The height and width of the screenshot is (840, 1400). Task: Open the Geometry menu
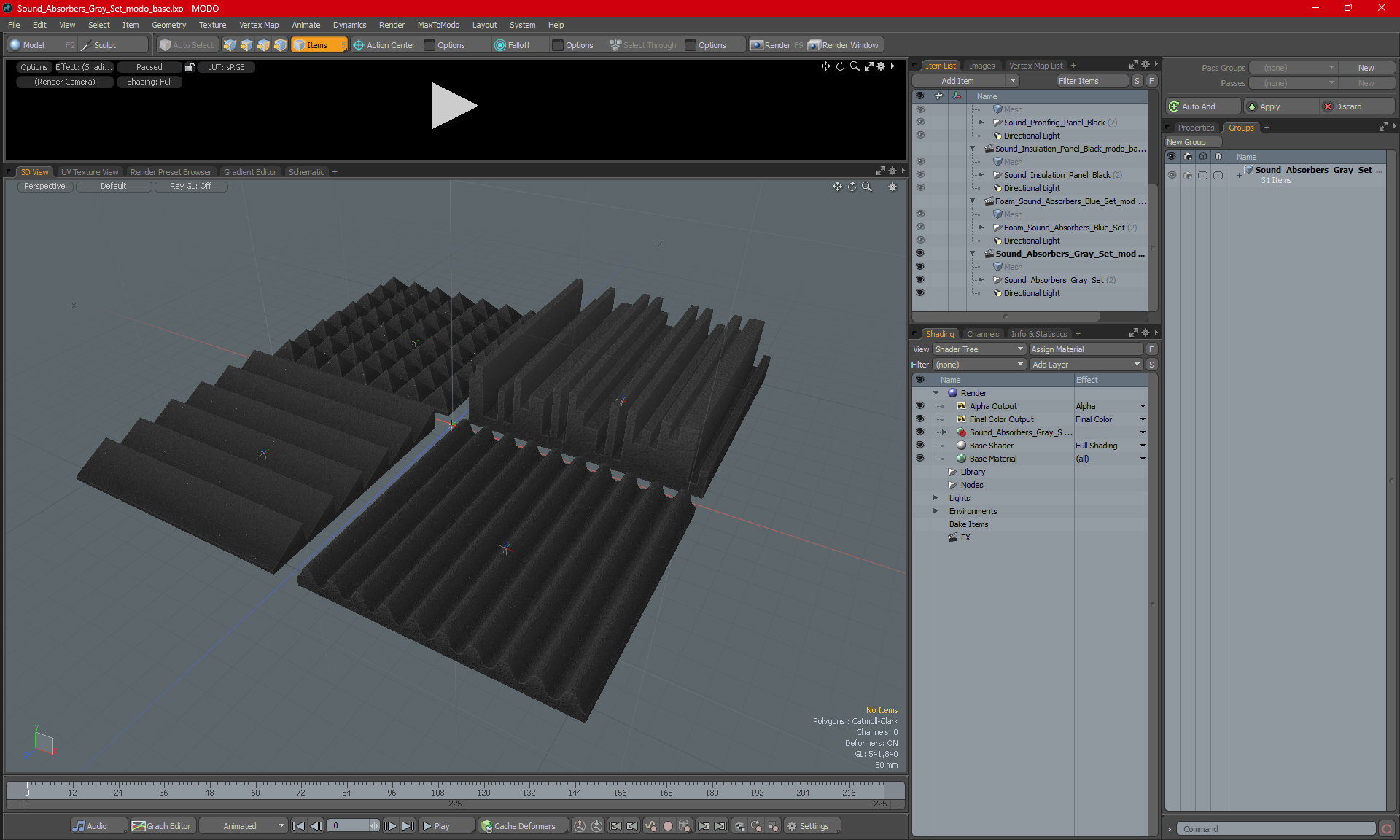pos(168,25)
